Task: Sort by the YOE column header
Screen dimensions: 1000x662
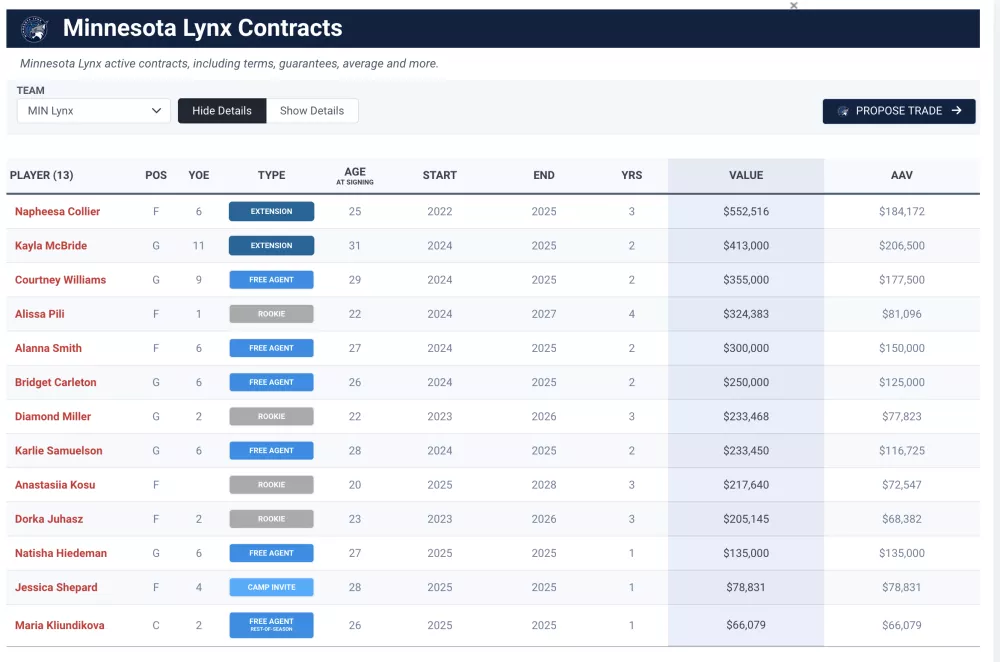Action: 198,175
